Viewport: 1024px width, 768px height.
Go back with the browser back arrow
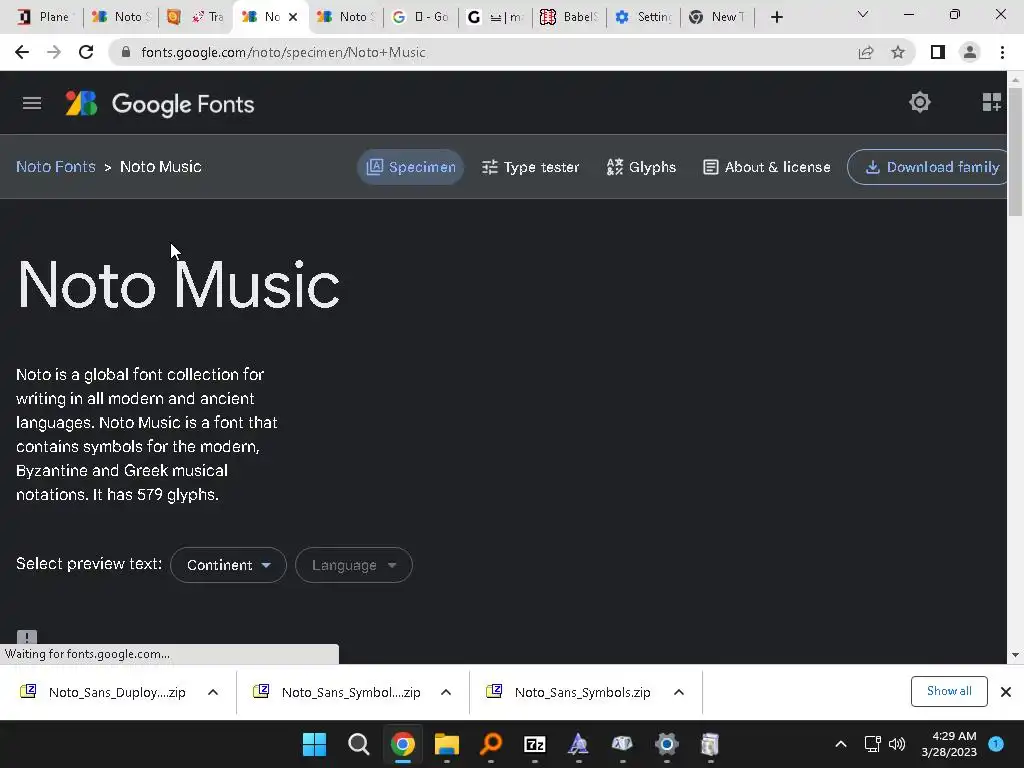point(22,52)
